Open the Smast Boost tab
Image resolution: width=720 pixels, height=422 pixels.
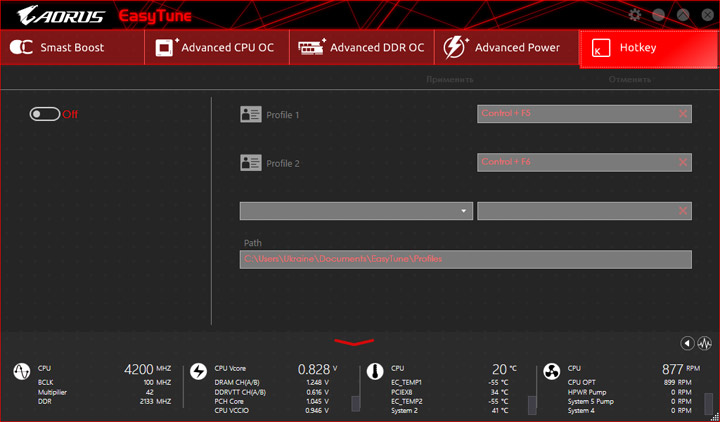73,47
